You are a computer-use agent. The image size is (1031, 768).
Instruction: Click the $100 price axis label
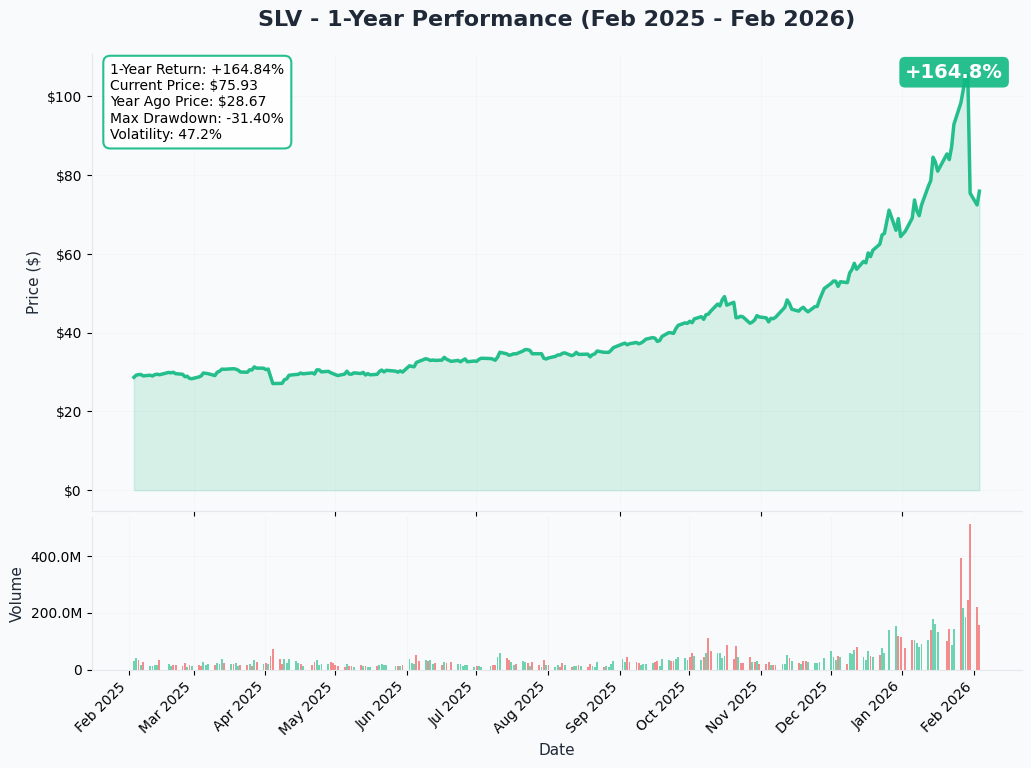[x=64, y=97]
